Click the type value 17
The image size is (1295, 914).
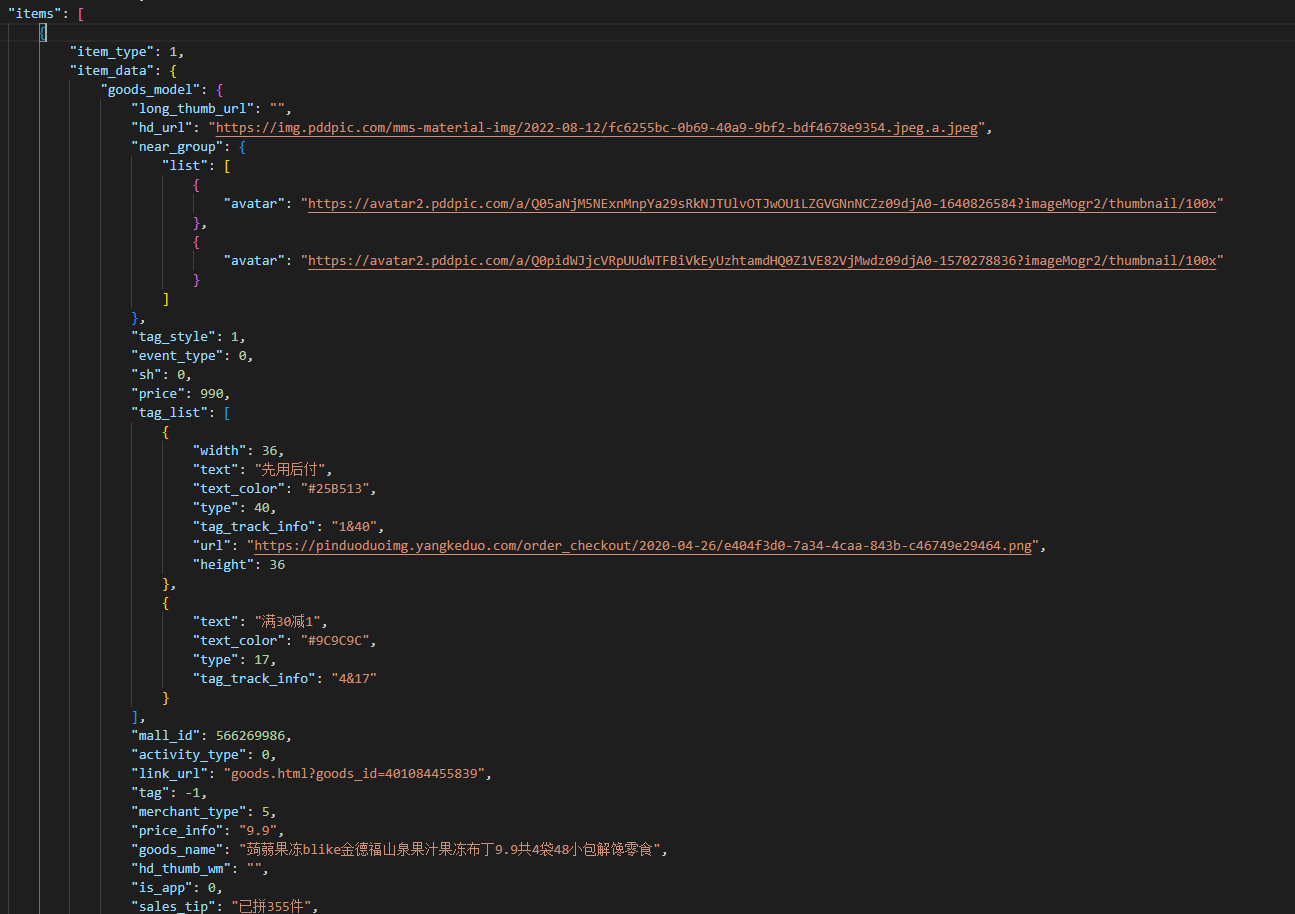(262, 660)
